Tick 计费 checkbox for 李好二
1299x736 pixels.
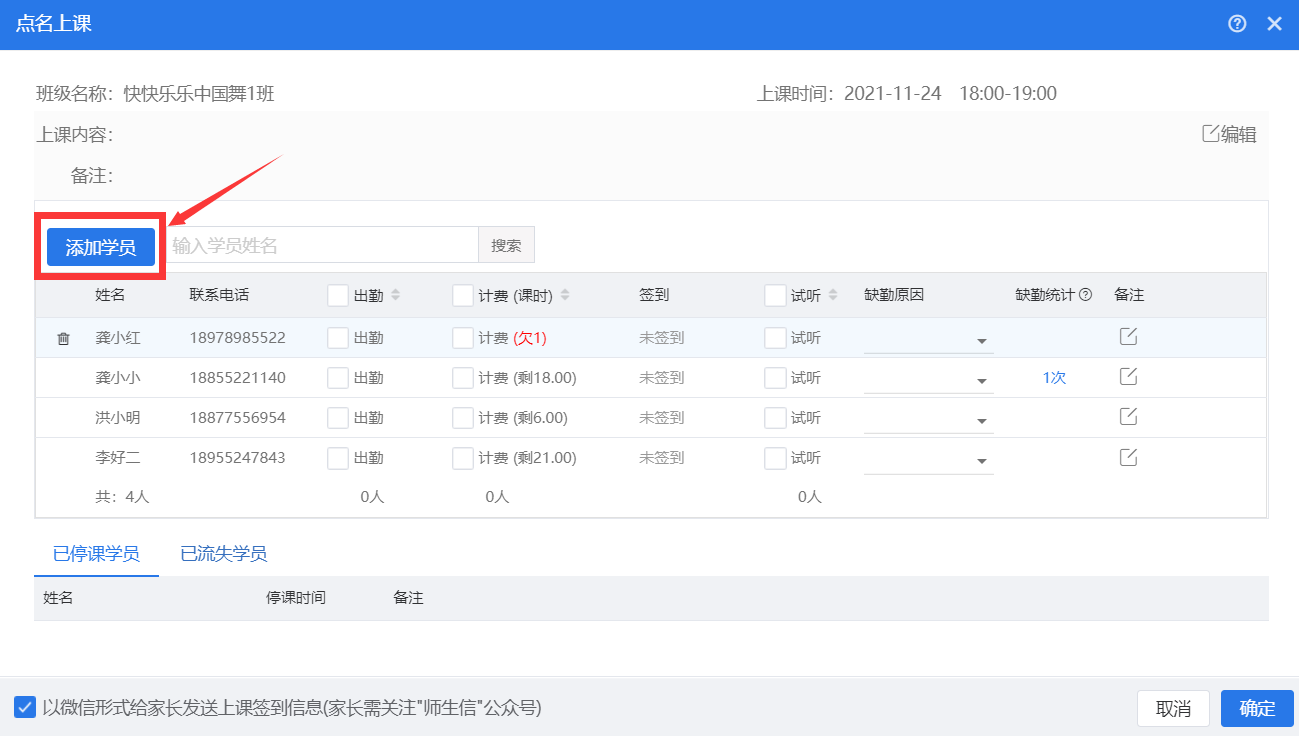click(463, 458)
